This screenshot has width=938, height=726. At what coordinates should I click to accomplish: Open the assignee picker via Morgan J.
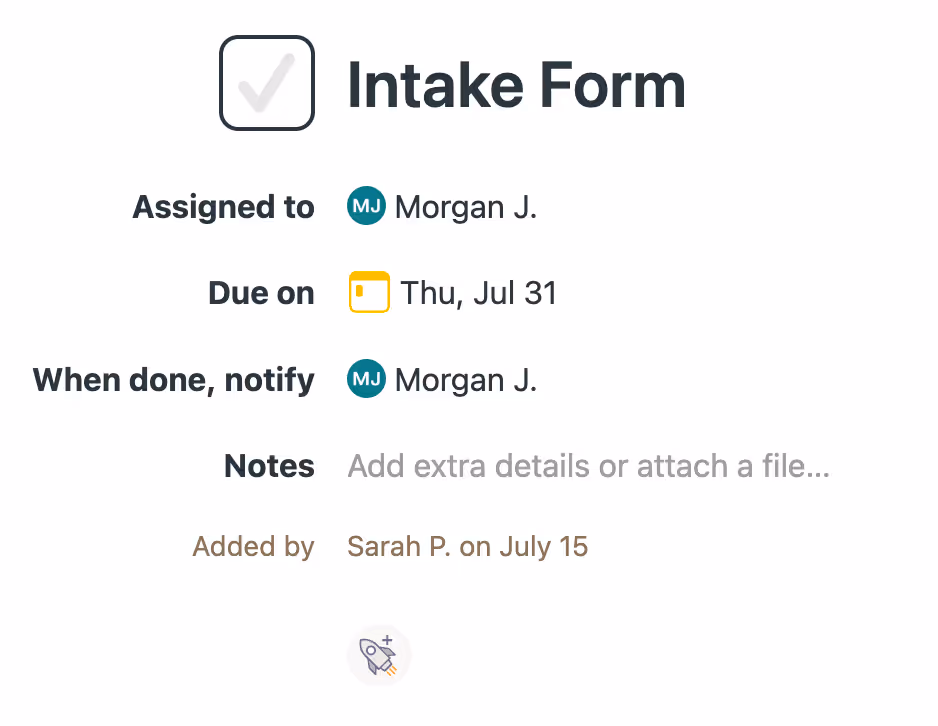pyautogui.click(x=466, y=206)
